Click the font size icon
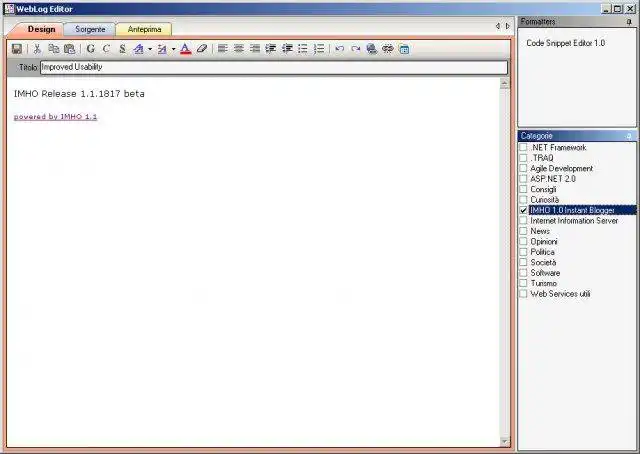Screen dimensions: 640x454 [x=162, y=49]
